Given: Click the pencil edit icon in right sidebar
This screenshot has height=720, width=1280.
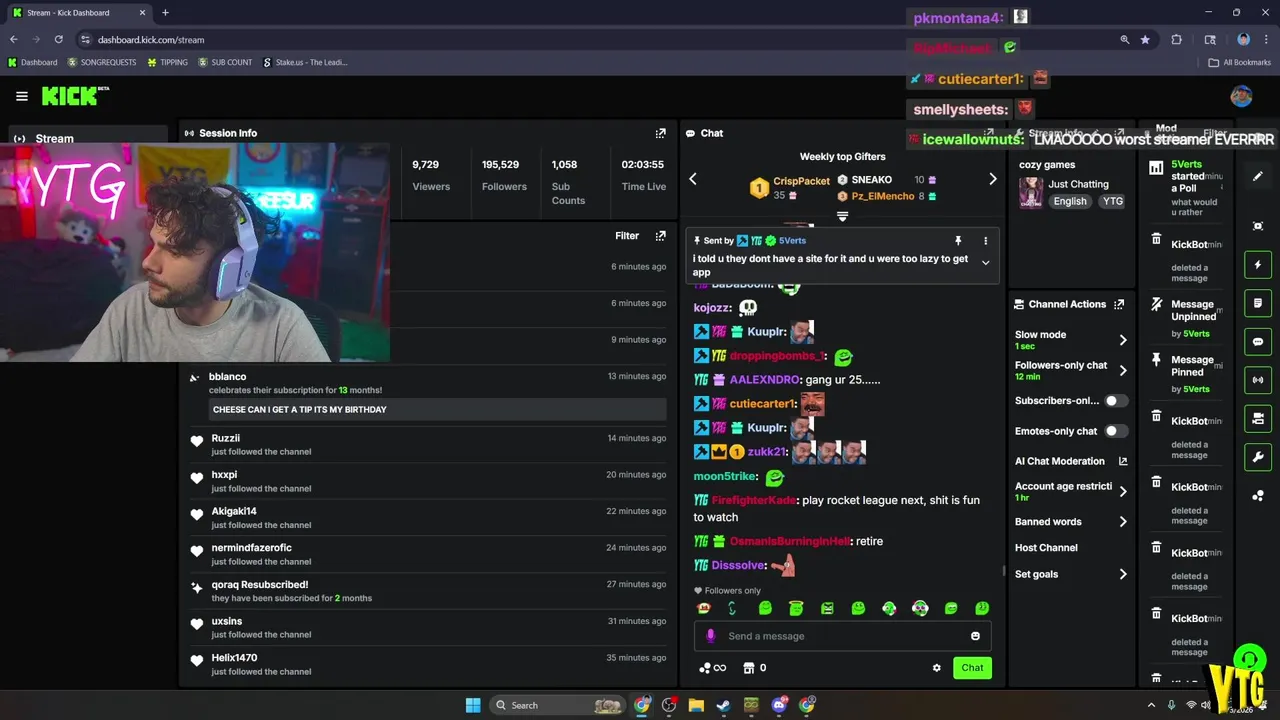Looking at the screenshot, I should pos(1258,176).
